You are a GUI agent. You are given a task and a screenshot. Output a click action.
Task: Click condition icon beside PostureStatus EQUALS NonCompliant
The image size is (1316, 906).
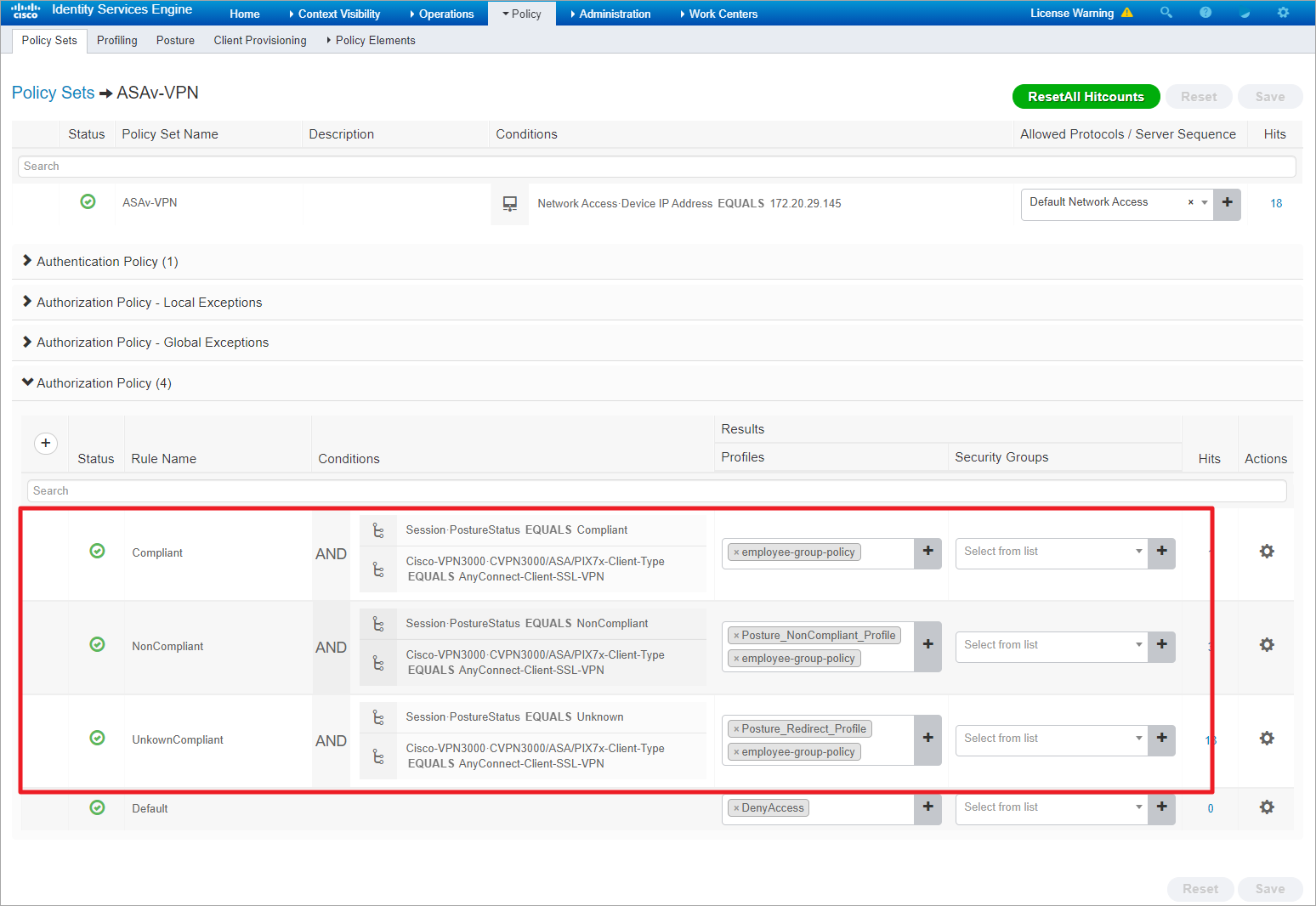378,624
